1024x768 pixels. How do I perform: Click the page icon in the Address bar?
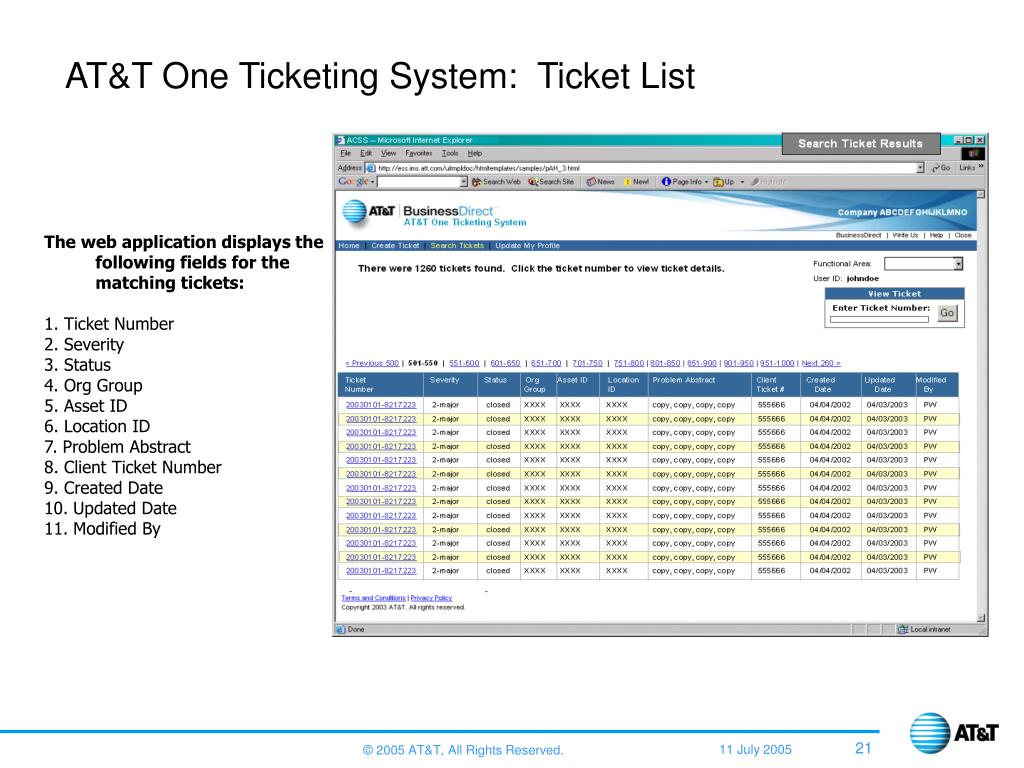pyautogui.click(x=371, y=168)
